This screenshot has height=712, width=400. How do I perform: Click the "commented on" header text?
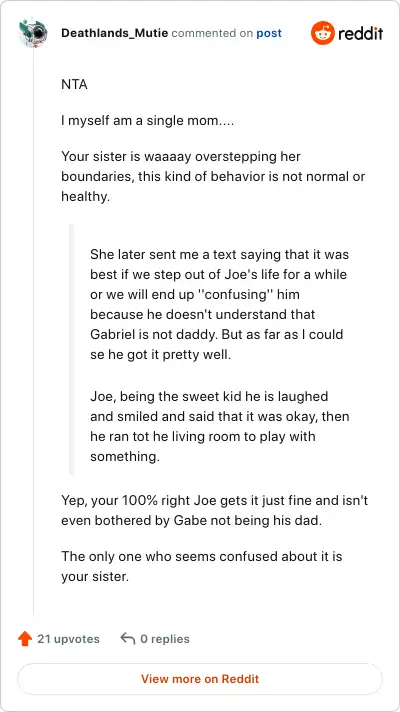(212, 33)
